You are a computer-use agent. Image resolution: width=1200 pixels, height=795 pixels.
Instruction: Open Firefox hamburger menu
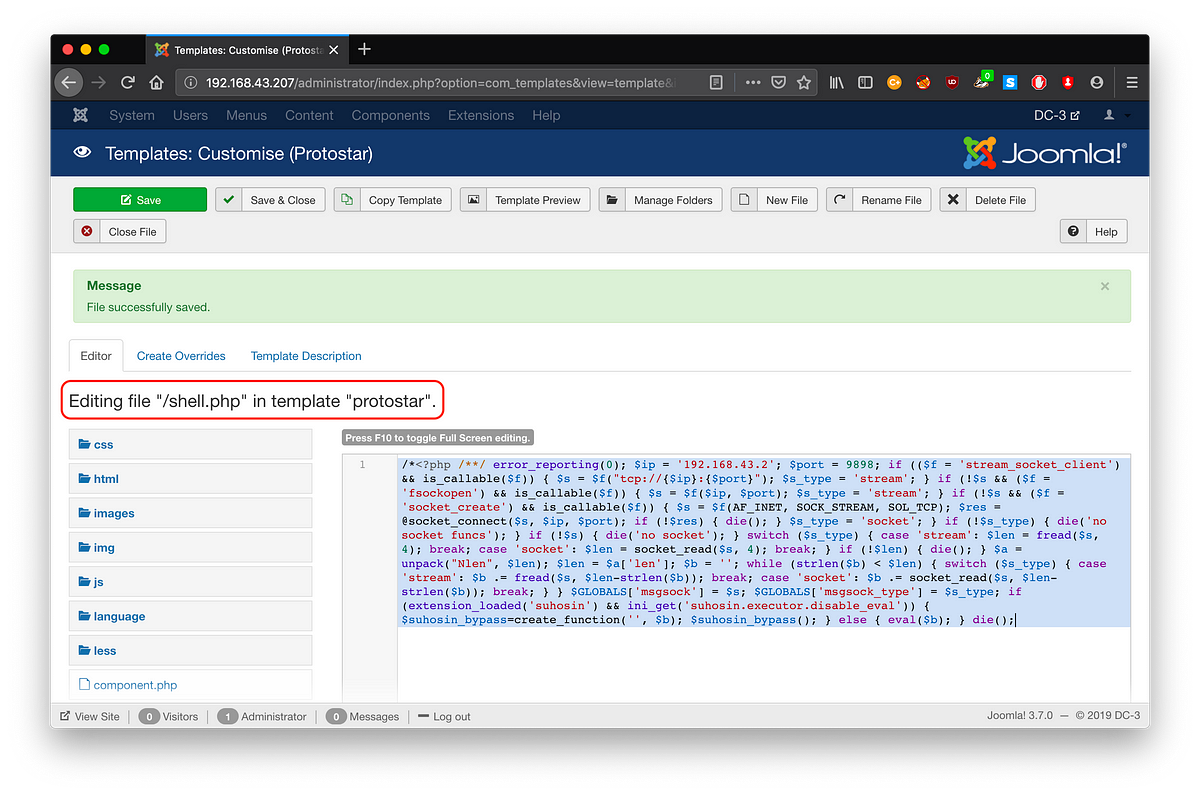click(1132, 83)
